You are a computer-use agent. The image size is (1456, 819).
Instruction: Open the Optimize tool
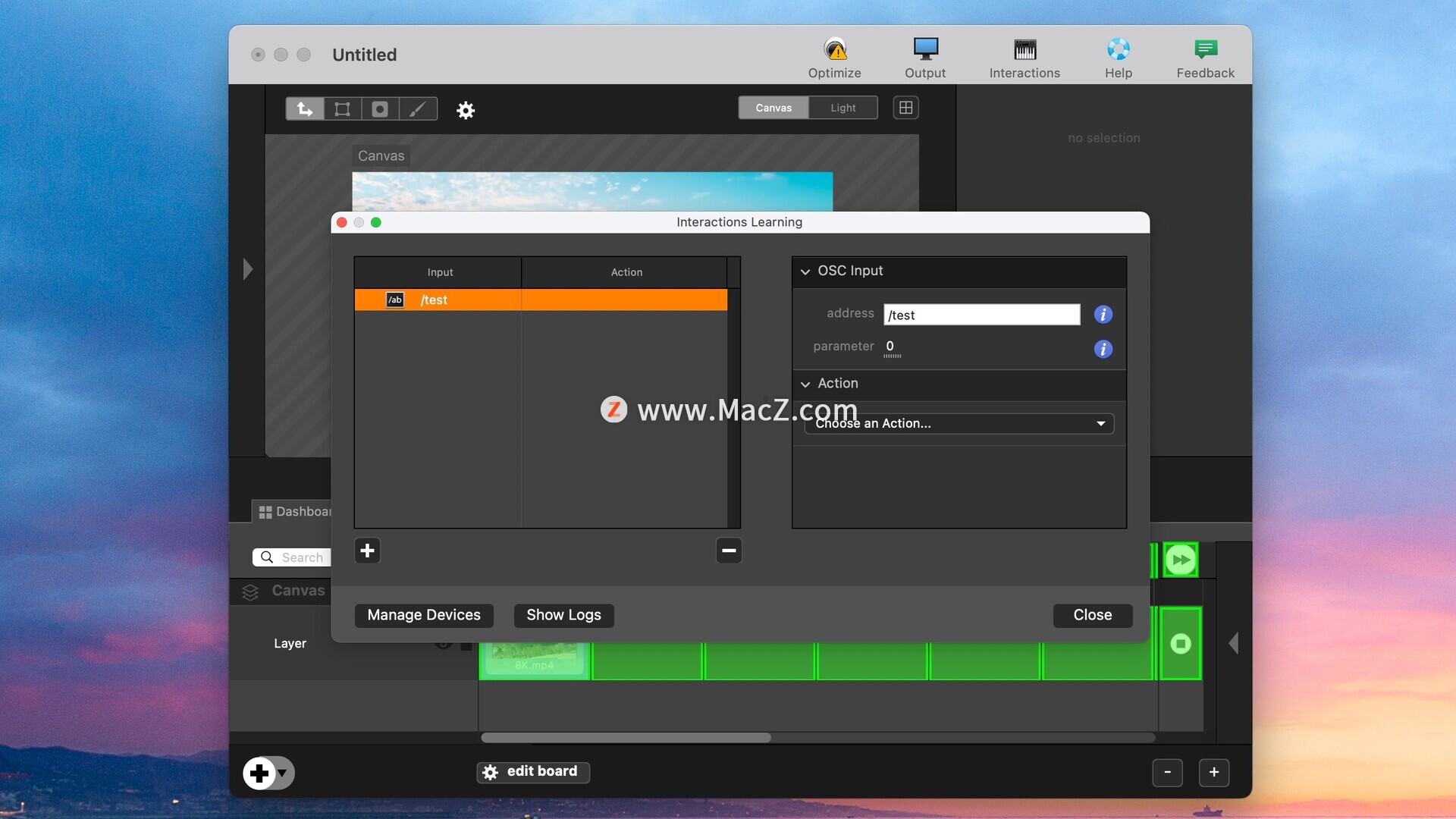(834, 58)
